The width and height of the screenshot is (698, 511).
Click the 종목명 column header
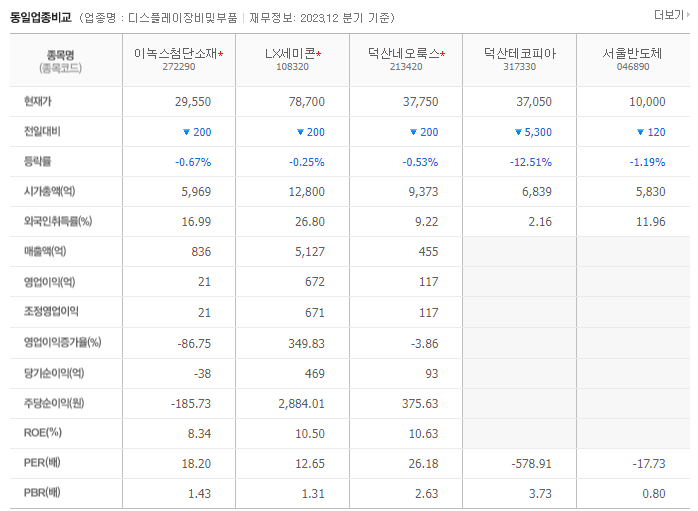click(x=61, y=55)
